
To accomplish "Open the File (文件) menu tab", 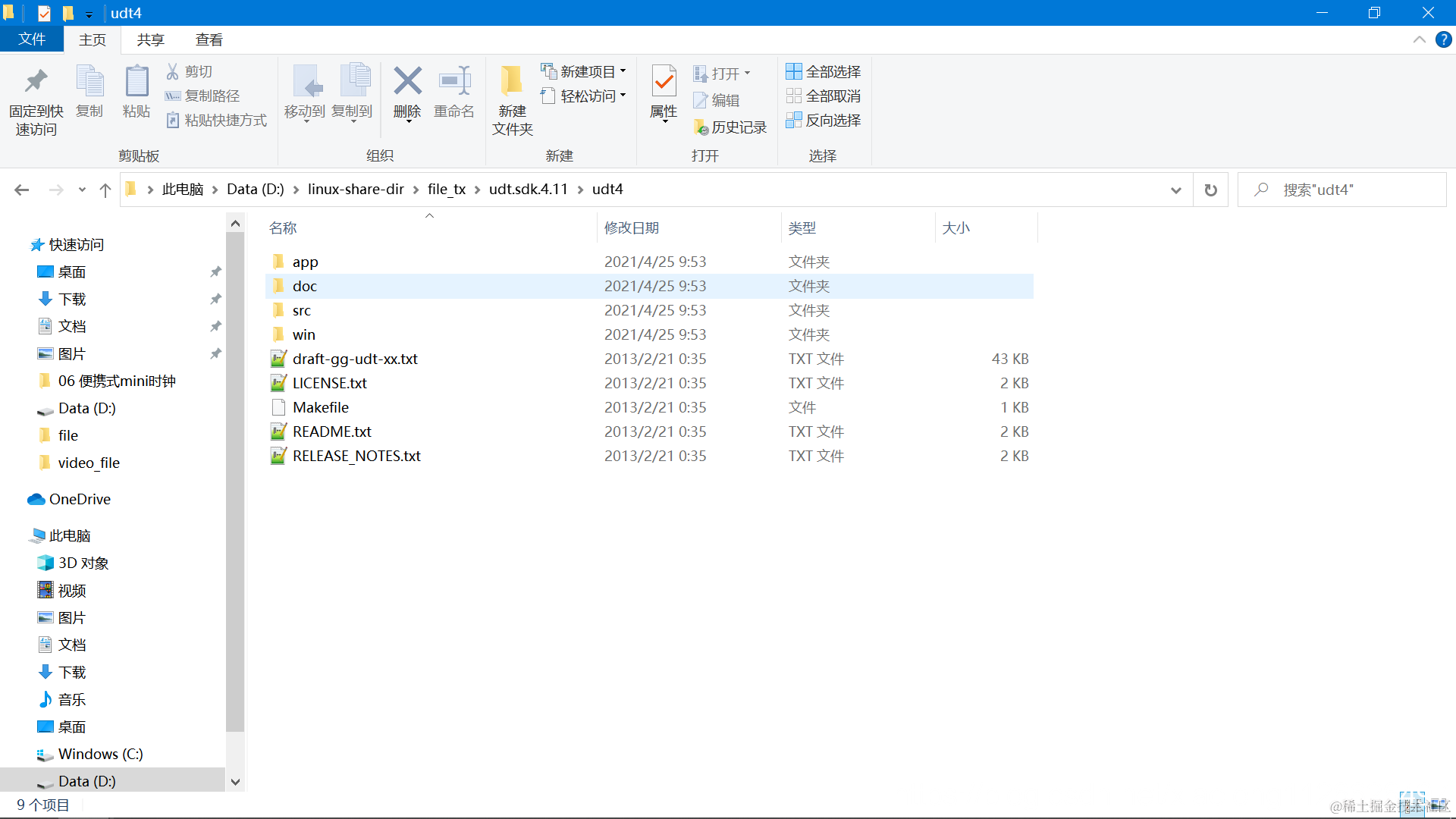I will tap(32, 39).
